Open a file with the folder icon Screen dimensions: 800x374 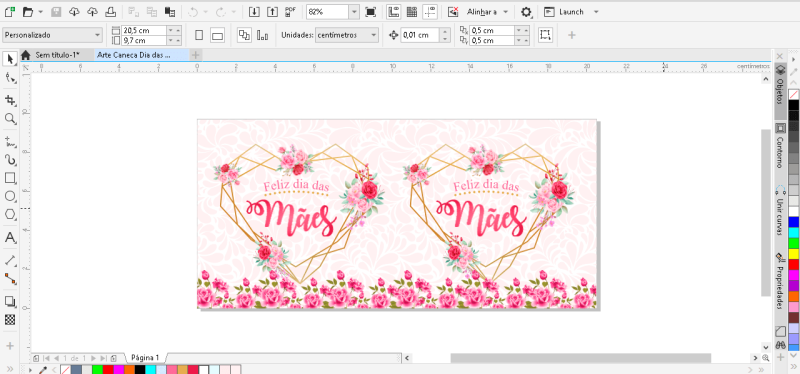click(28, 11)
